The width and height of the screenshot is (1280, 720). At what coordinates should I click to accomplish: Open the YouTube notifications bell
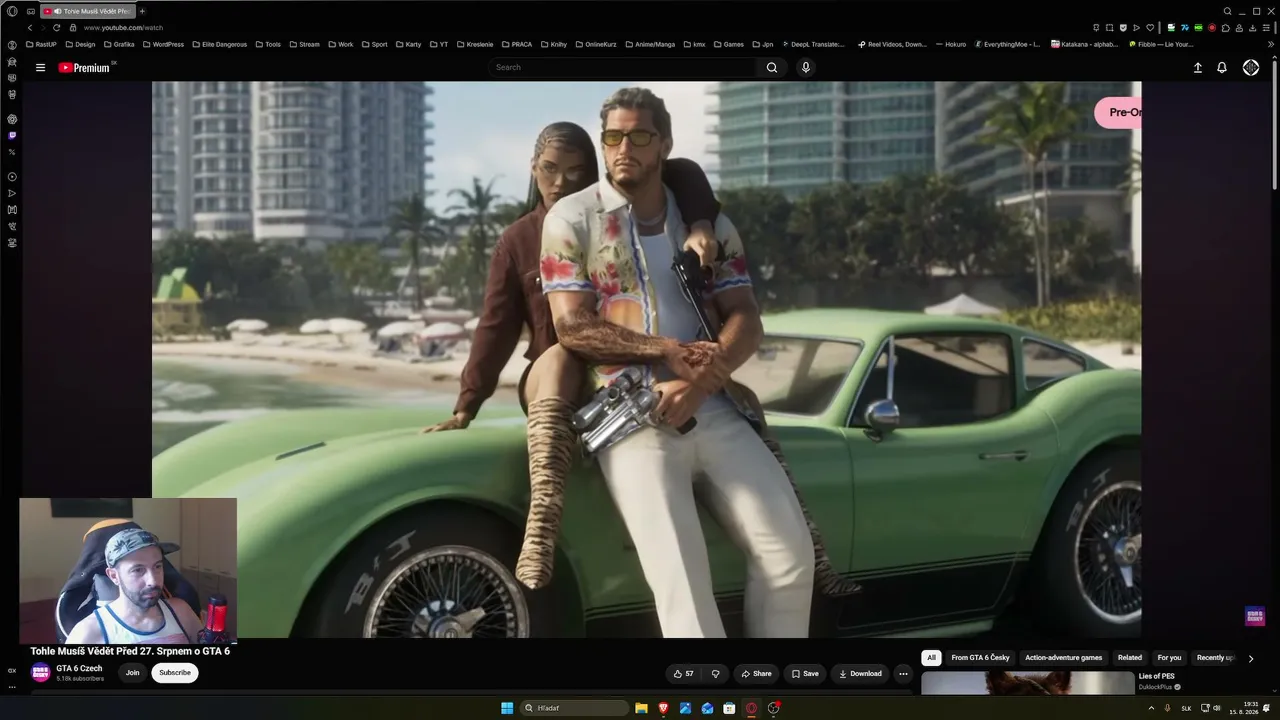pyautogui.click(x=1222, y=68)
